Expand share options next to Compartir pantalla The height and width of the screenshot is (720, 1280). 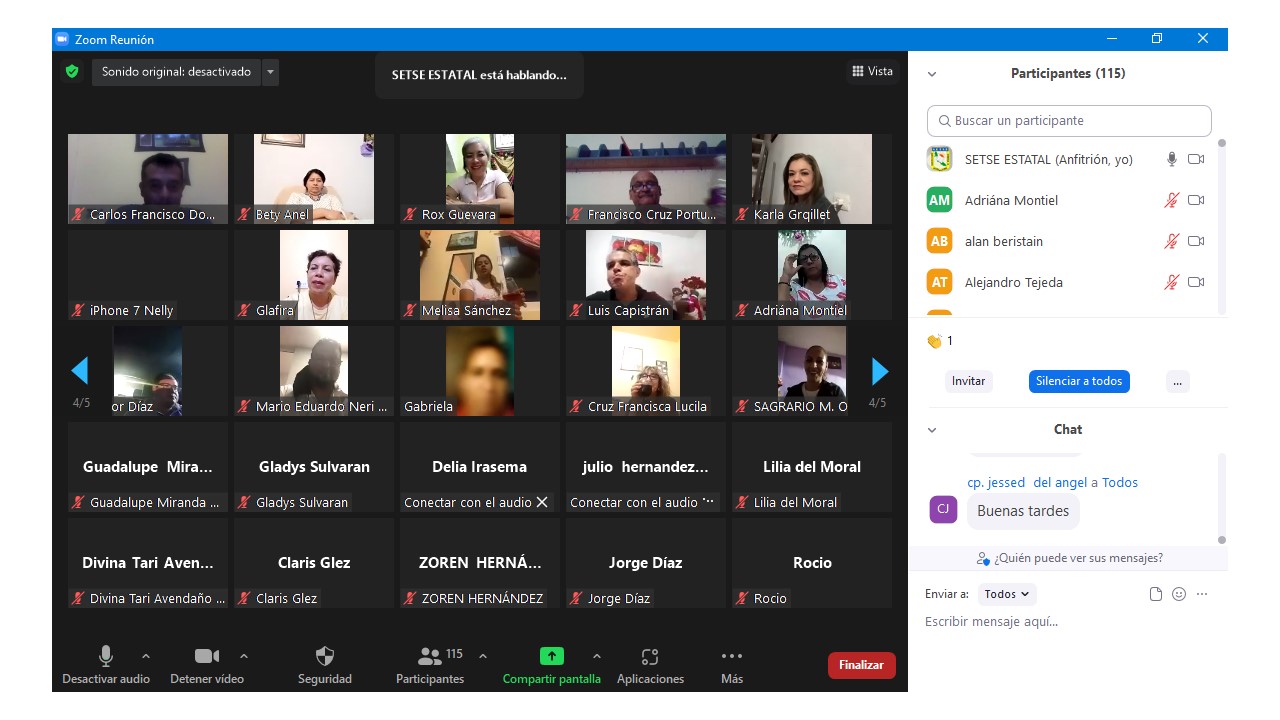(597, 656)
